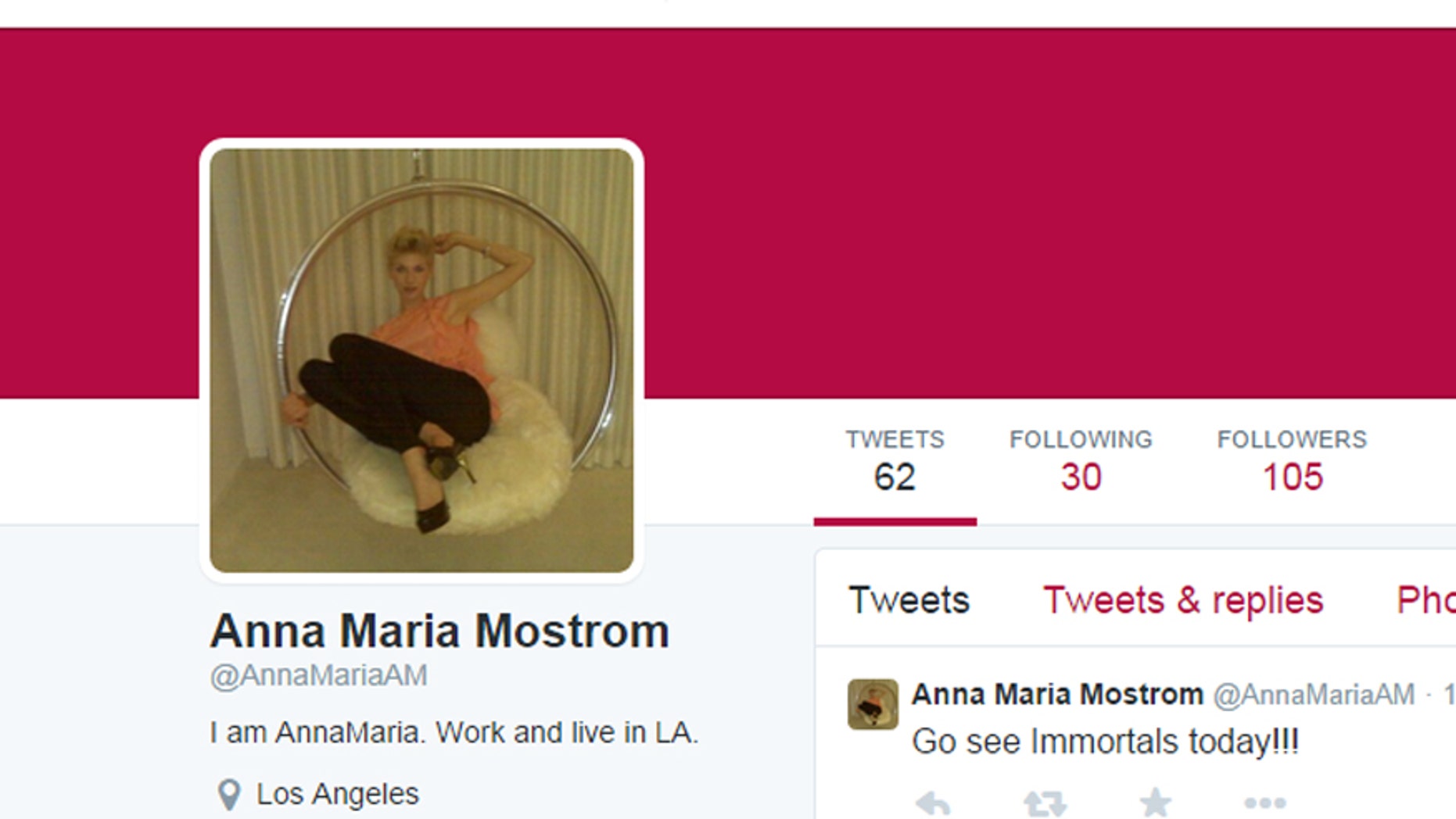The height and width of the screenshot is (819, 1456).
Task: Open more options ellipsis on the tweet
Action: tap(1264, 803)
